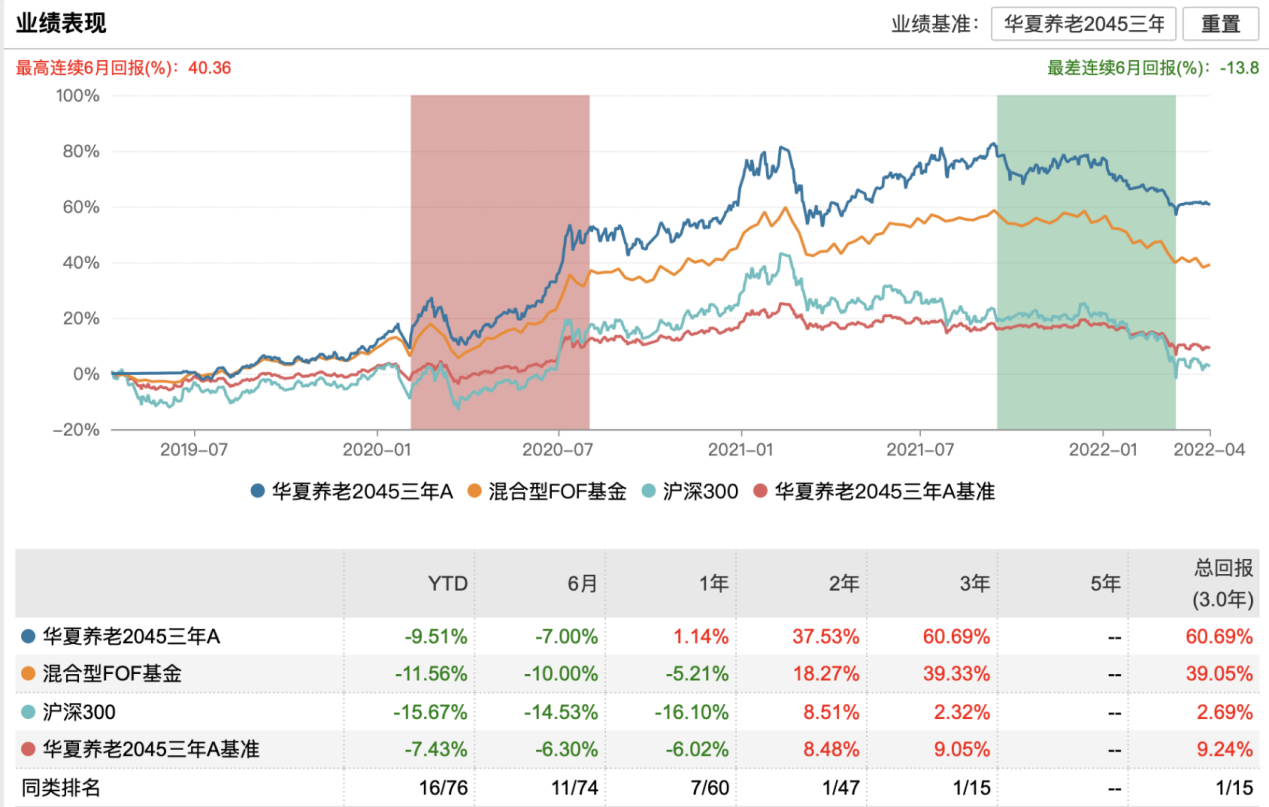Click the green shaded worst-period chart region
1269x807 pixels.
1086,300
